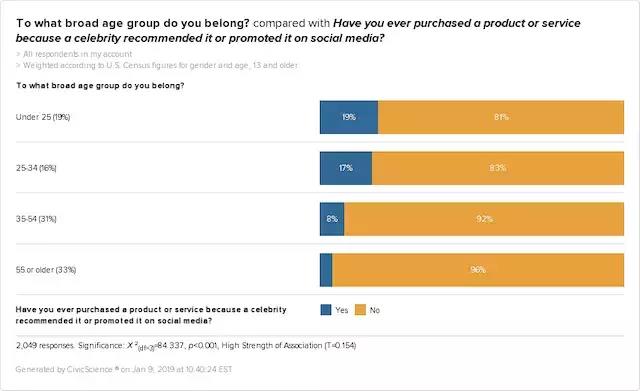
Task: Select the 81% No bar for Under 25
Action: click(501, 117)
